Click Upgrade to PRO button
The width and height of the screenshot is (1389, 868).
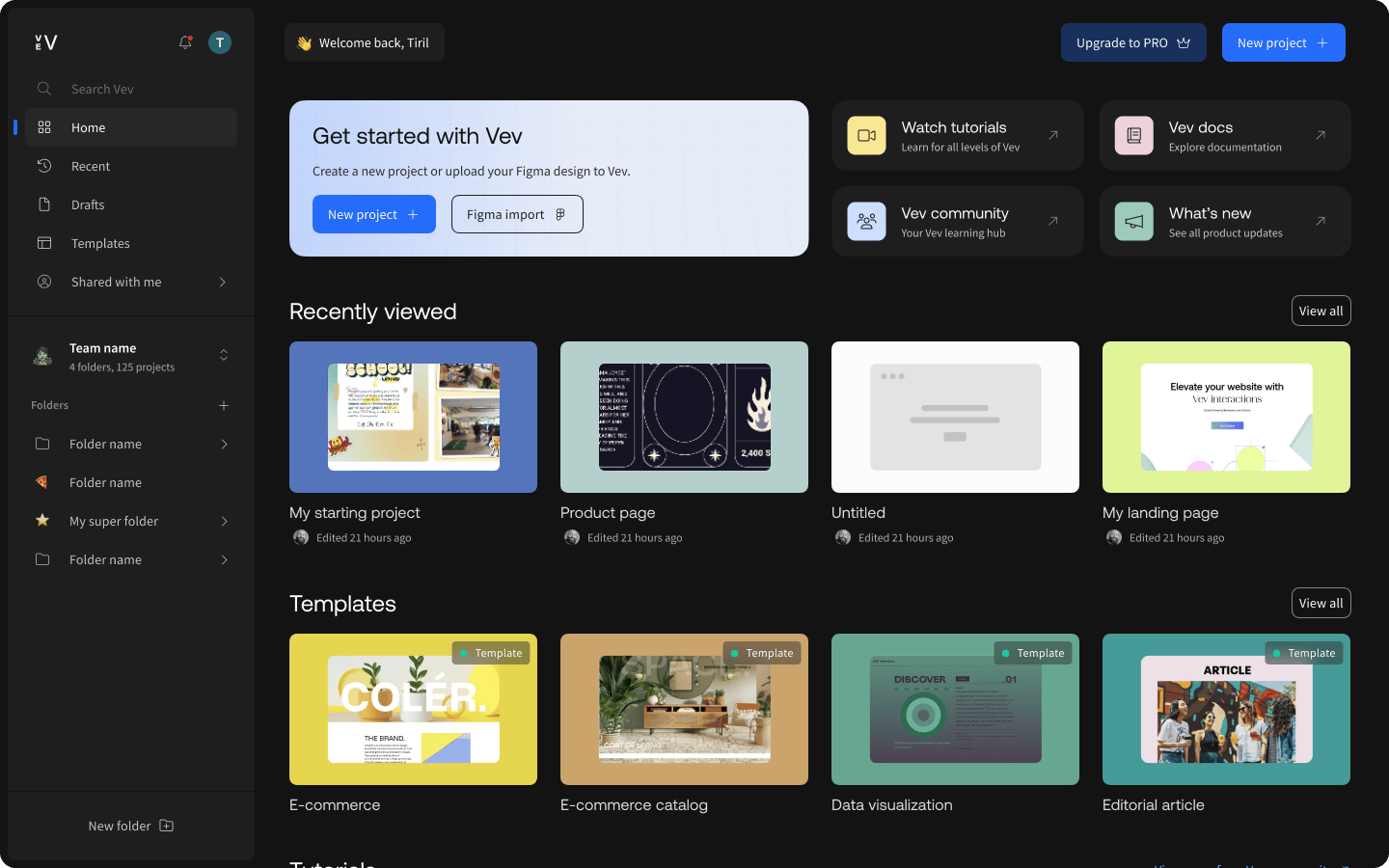pyautogui.click(x=1133, y=42)
